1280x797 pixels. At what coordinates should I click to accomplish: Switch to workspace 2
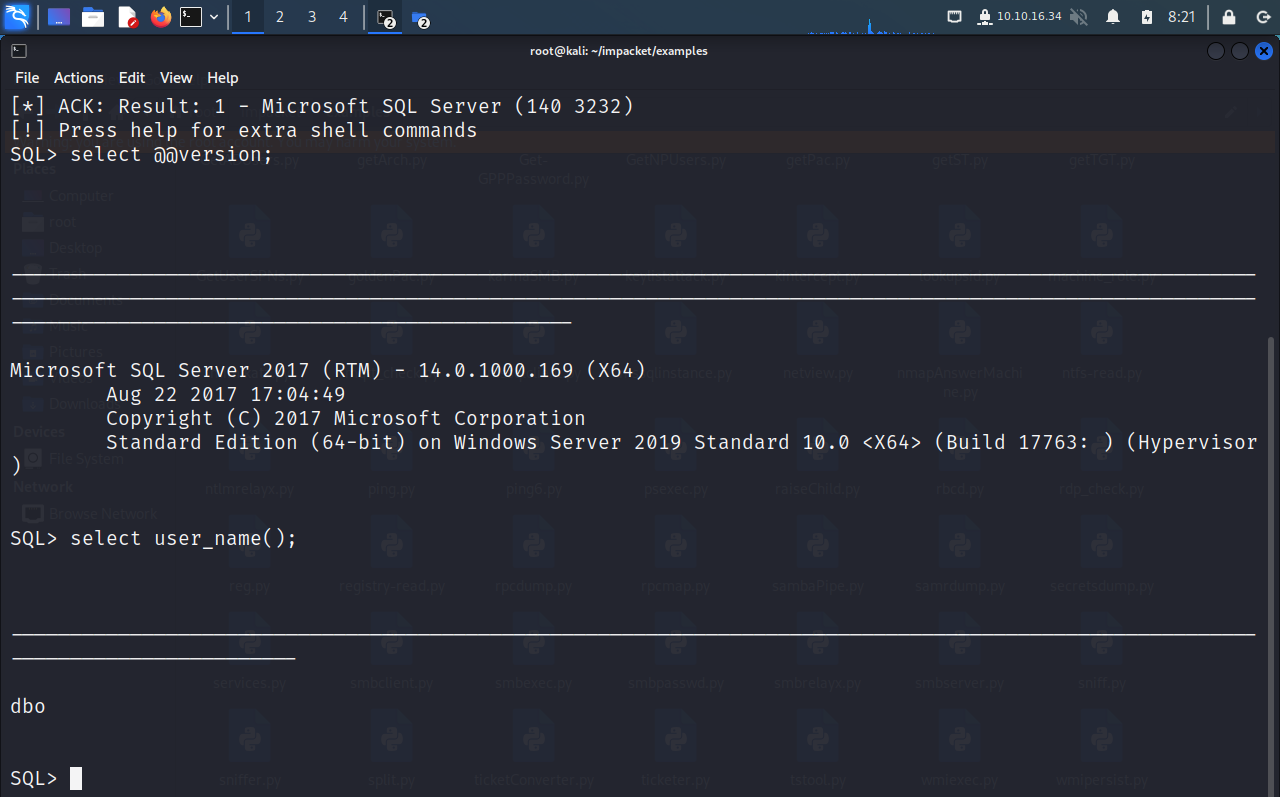(280, 17)
